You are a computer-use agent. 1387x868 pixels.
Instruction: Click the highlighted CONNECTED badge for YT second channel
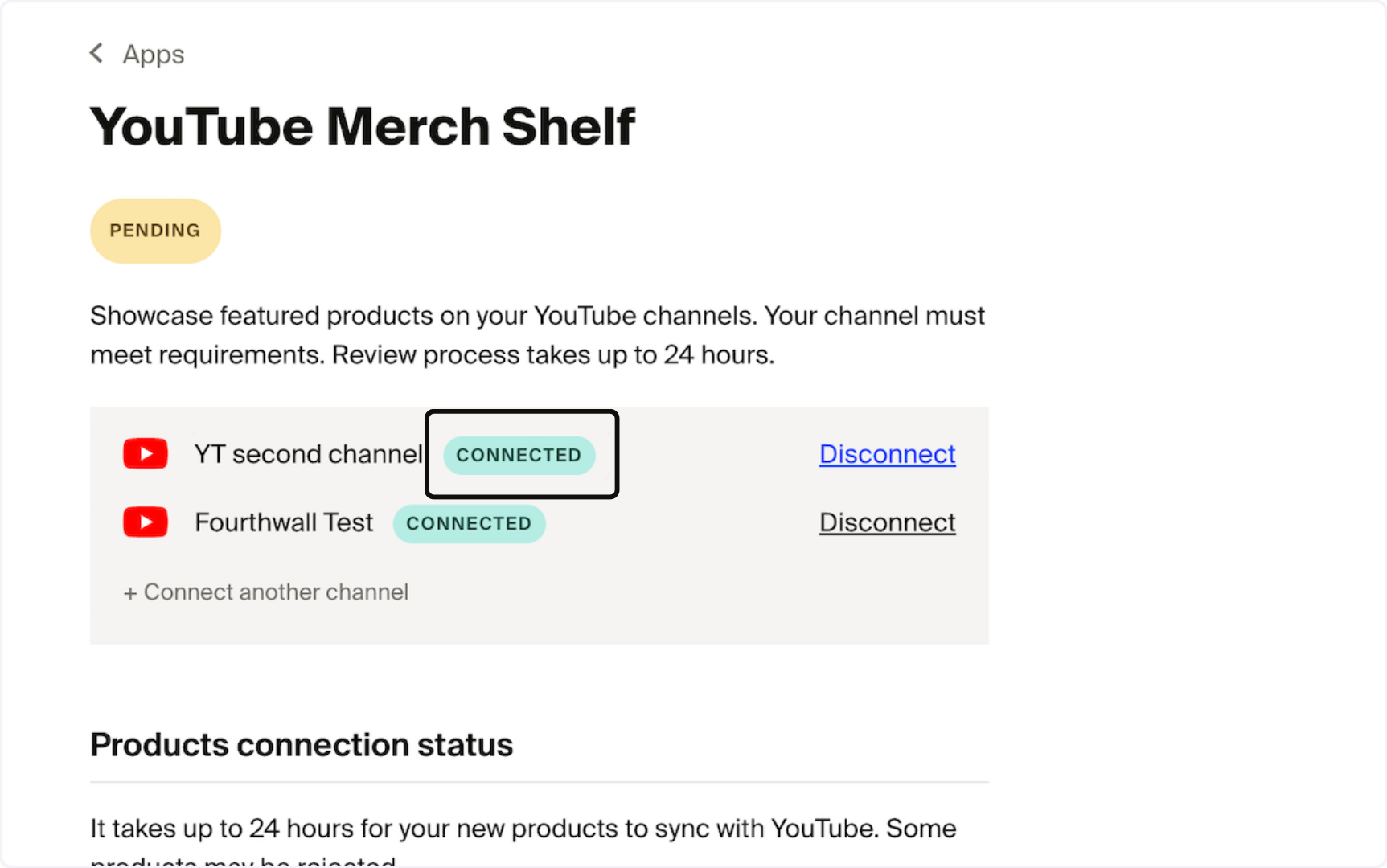519,454
